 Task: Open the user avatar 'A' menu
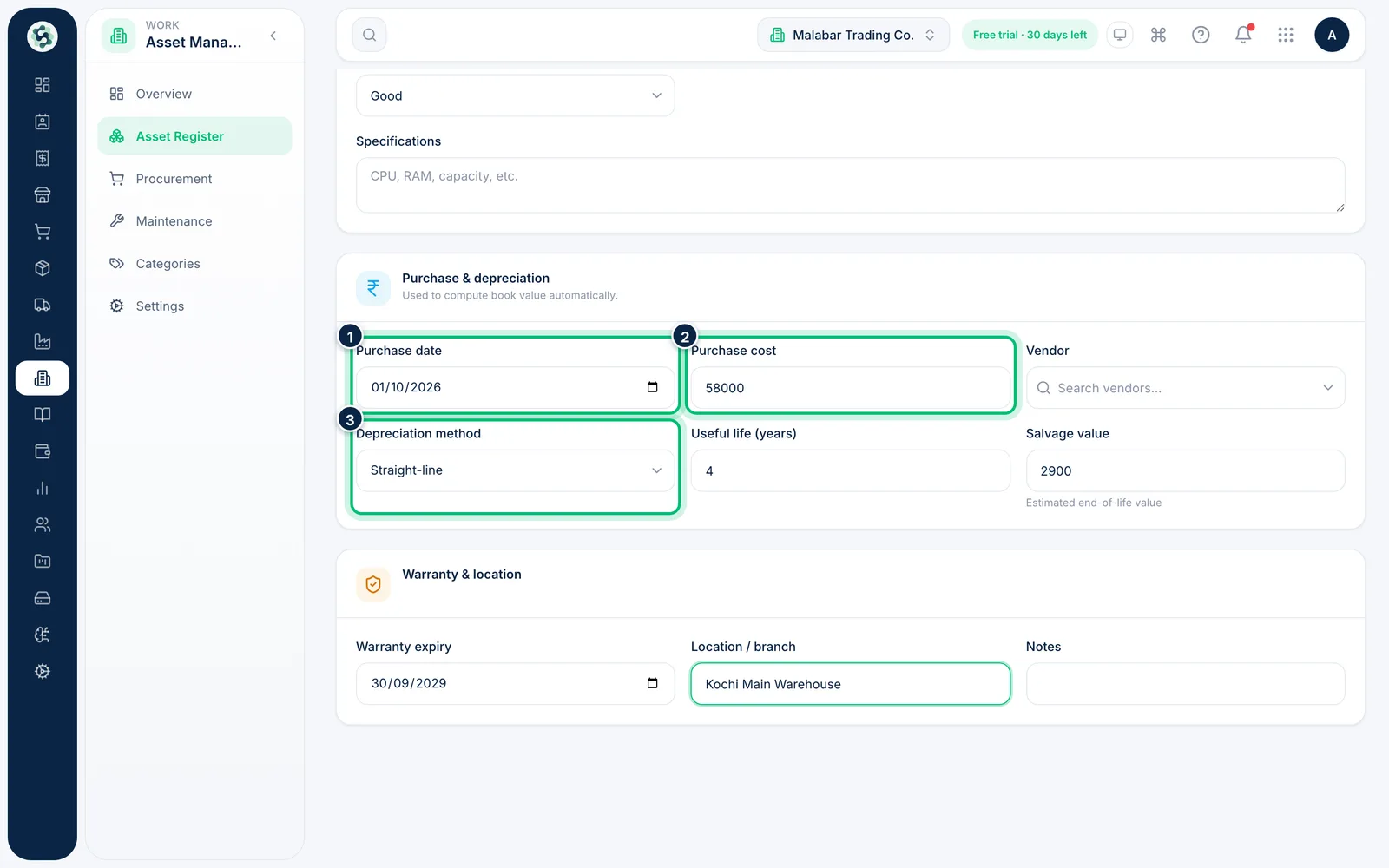(1332, 35)
